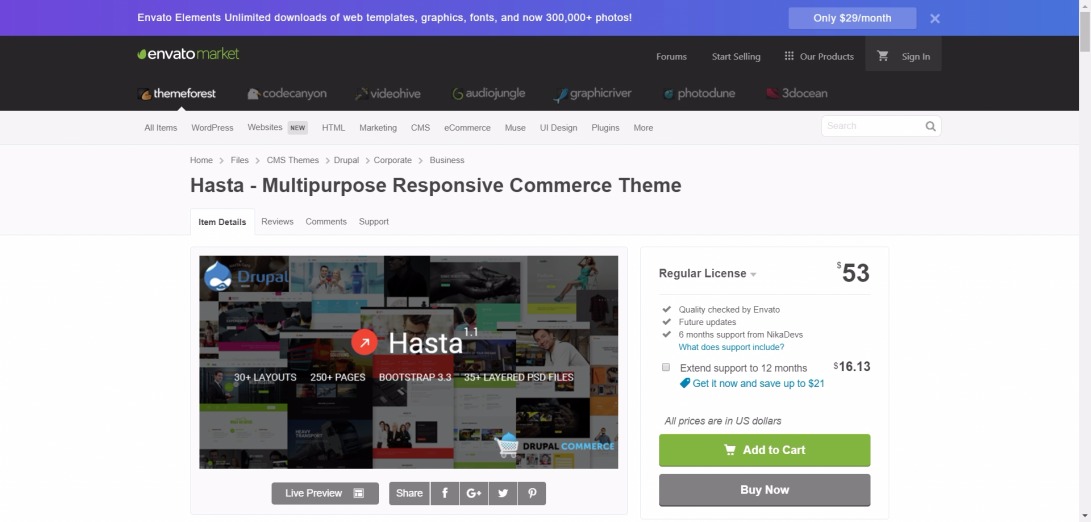This screenshot has height=522, width=1091.
Task: Share on Twitter icon
Action: 503,493
